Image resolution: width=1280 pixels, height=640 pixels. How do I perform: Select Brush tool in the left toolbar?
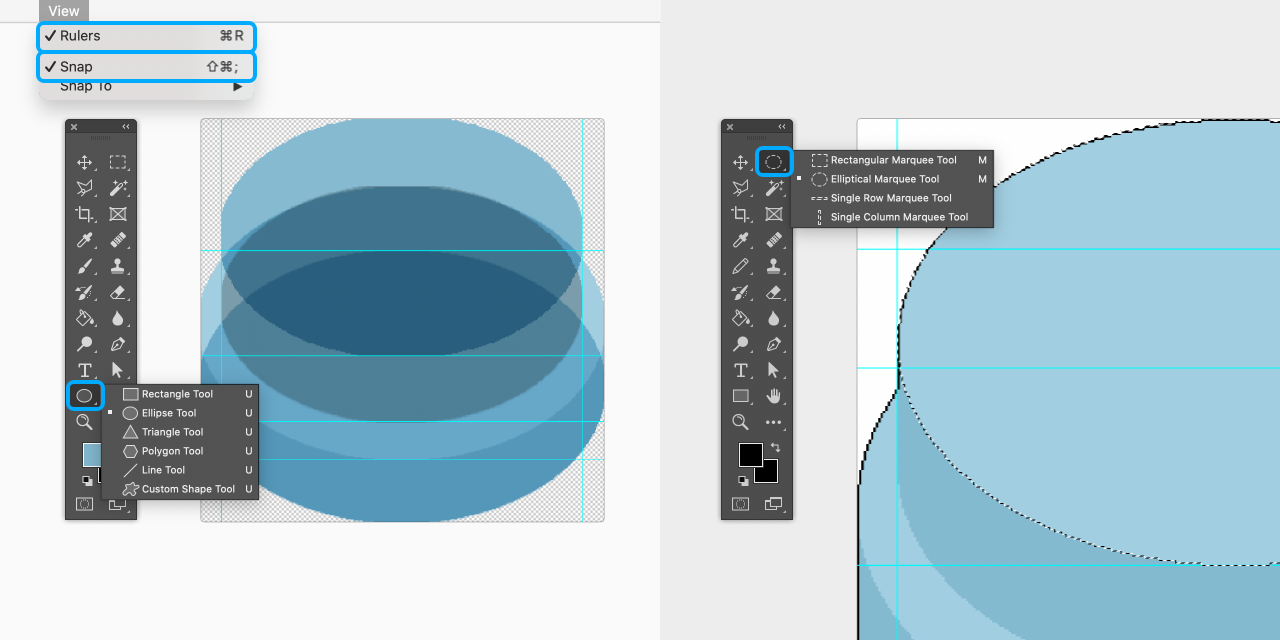click(85, 266)
